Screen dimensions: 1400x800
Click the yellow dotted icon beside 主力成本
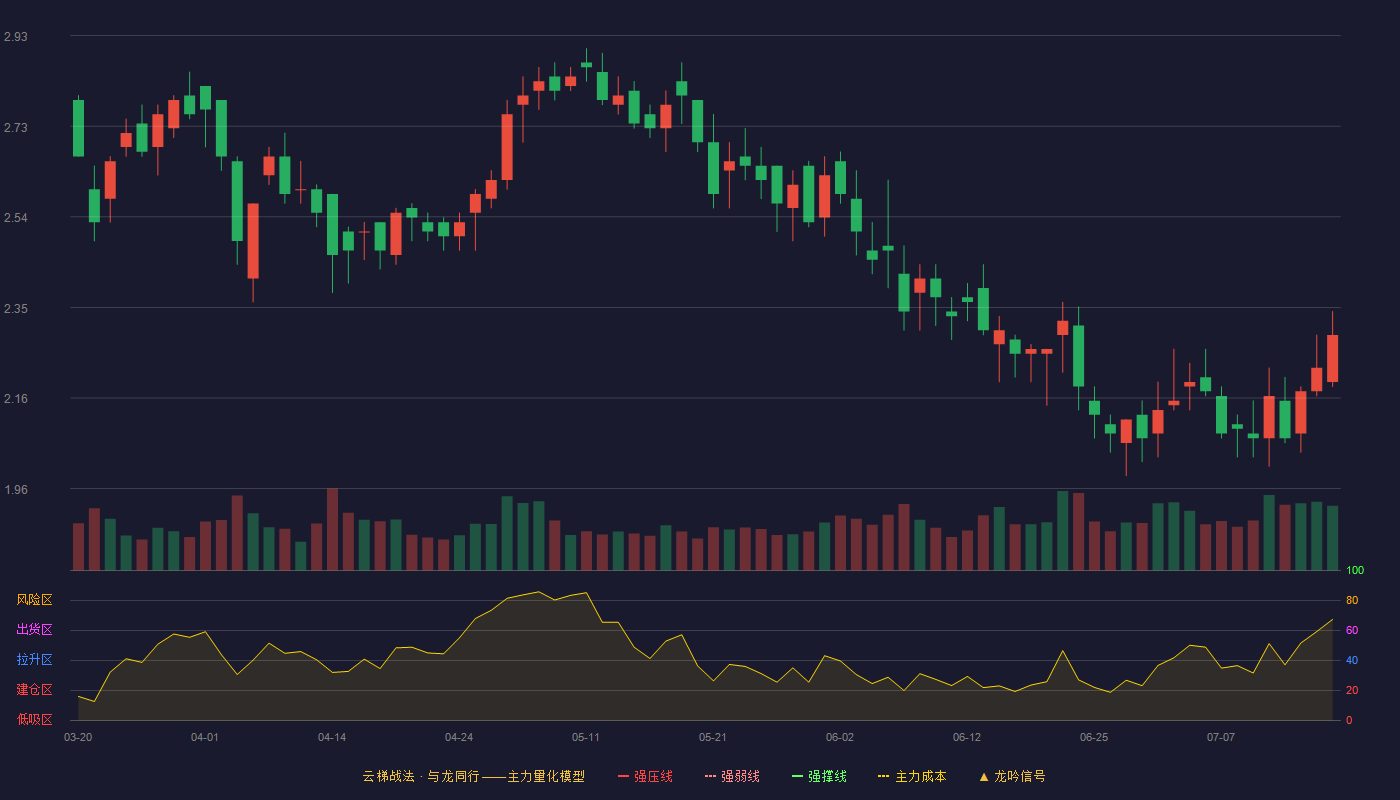(883, 776)
